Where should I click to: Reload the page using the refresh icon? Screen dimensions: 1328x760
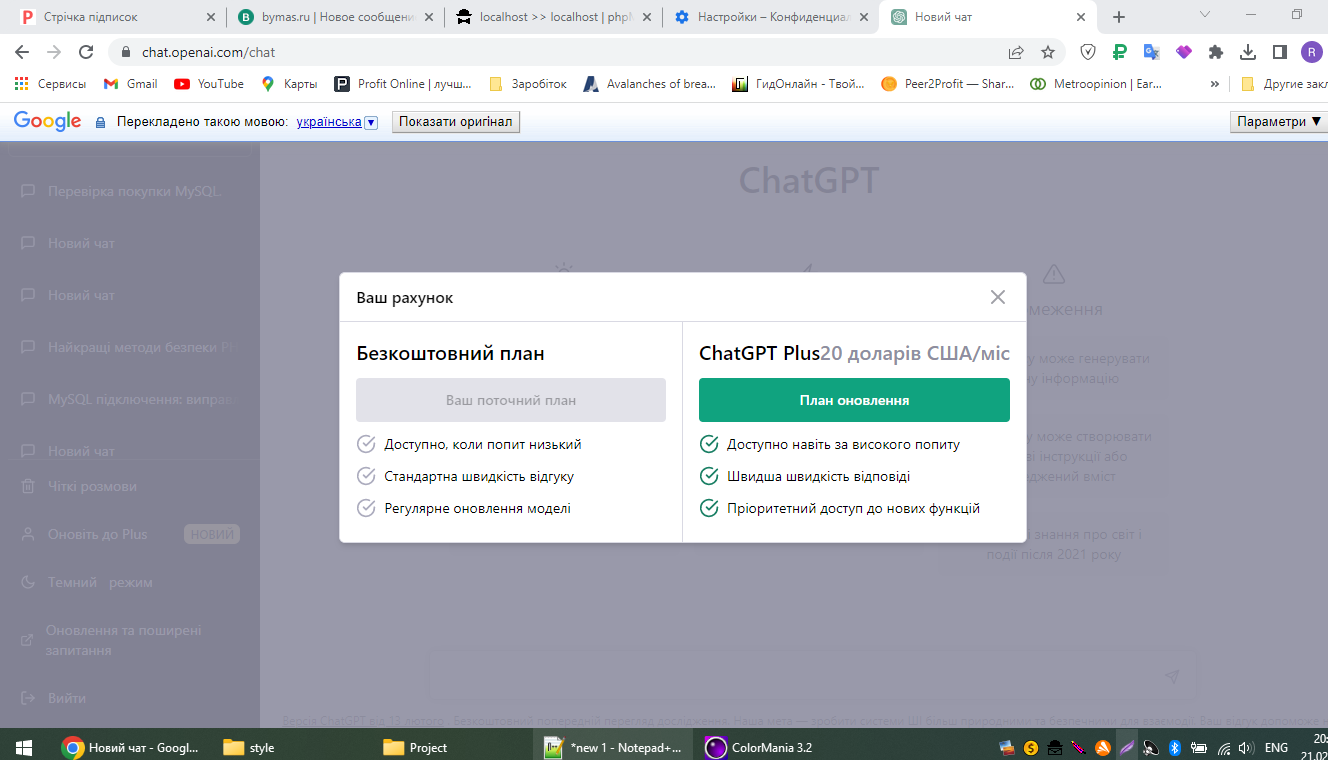coord(86,52)
